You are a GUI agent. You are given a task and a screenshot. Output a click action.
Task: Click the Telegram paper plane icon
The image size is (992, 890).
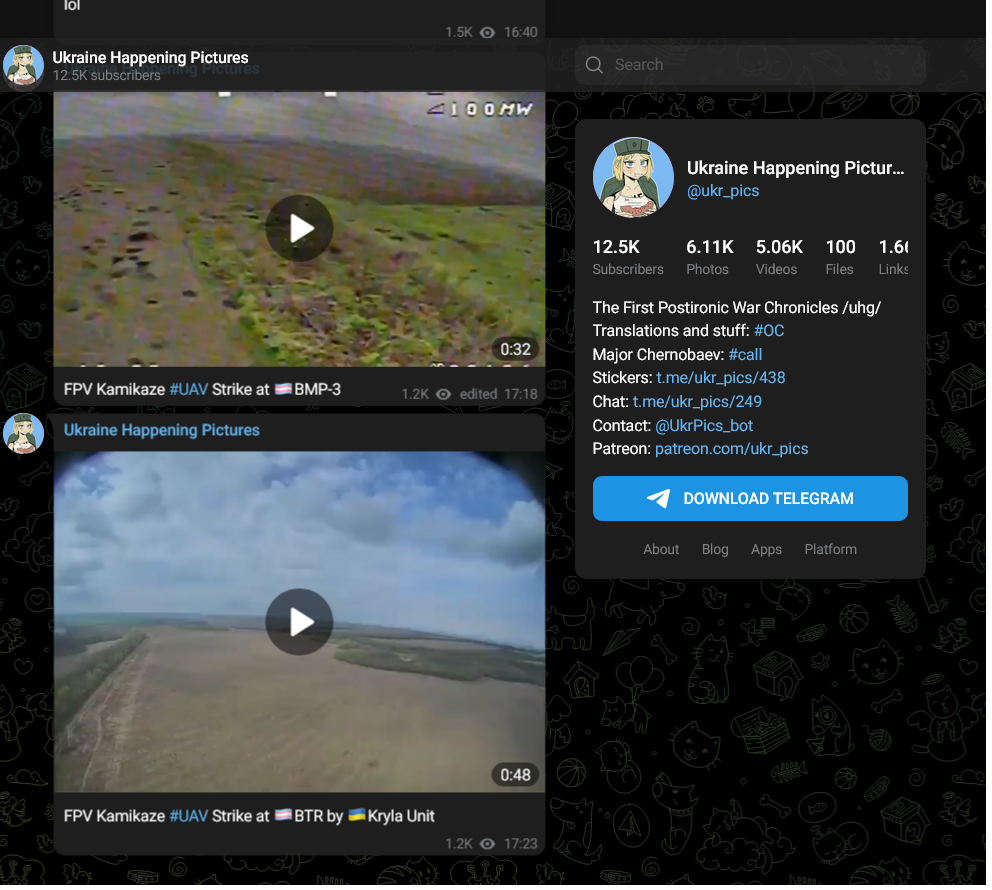pyautogui.click(x=659, y=498)
